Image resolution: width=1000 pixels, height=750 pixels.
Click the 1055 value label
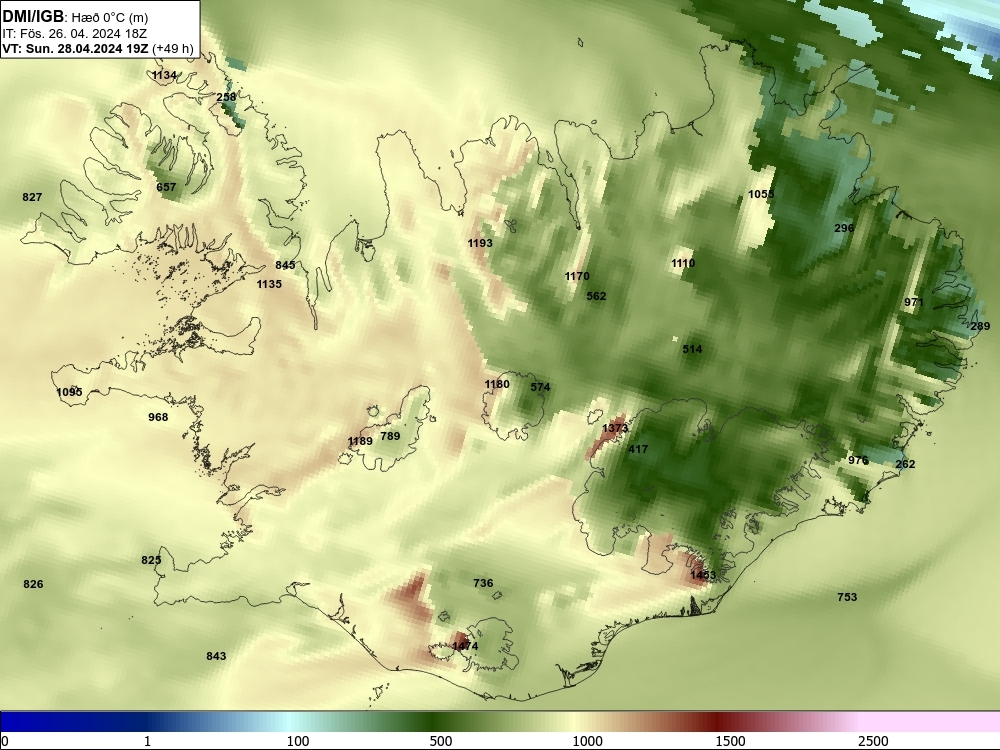point(761,194)
